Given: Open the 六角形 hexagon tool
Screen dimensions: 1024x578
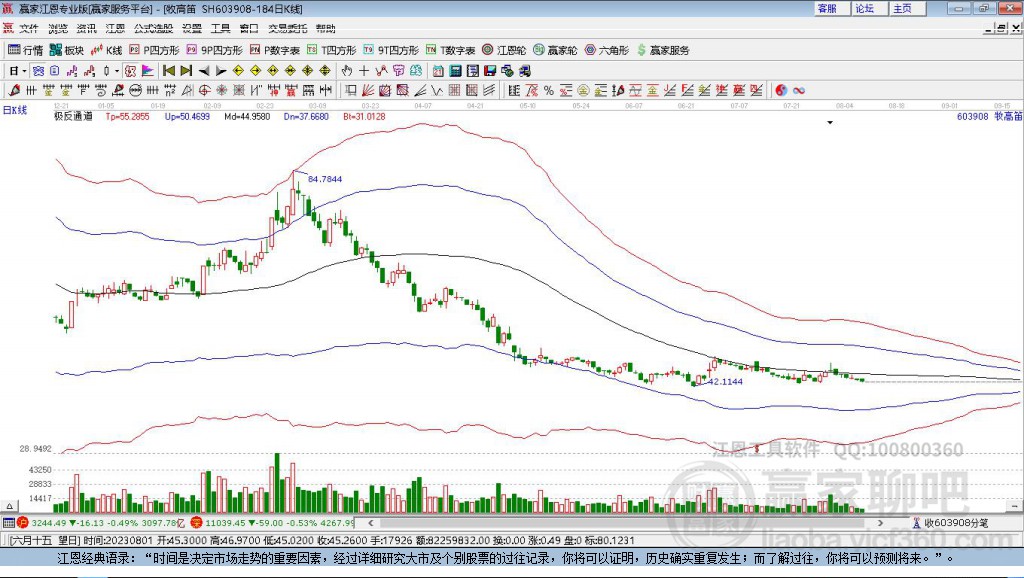Looking at the screenshot, I should pos(607,50).
